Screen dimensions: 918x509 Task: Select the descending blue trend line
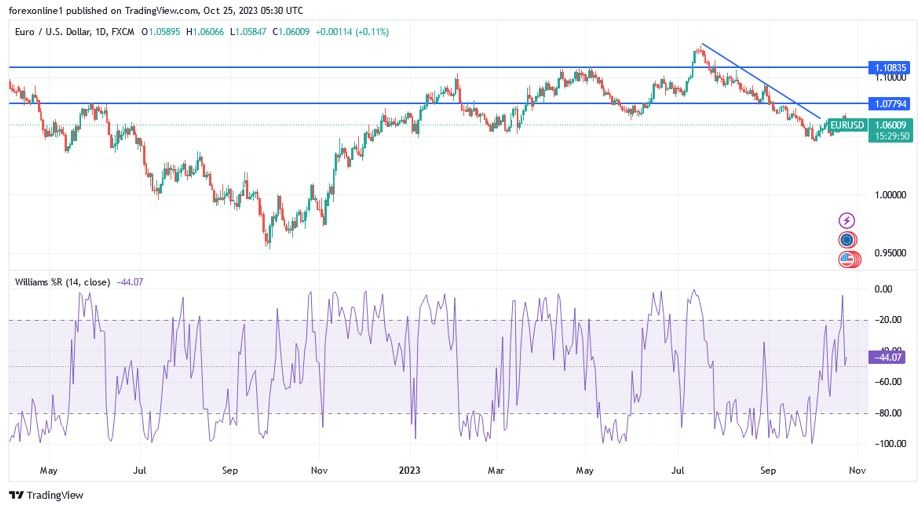tap(760, 83)
